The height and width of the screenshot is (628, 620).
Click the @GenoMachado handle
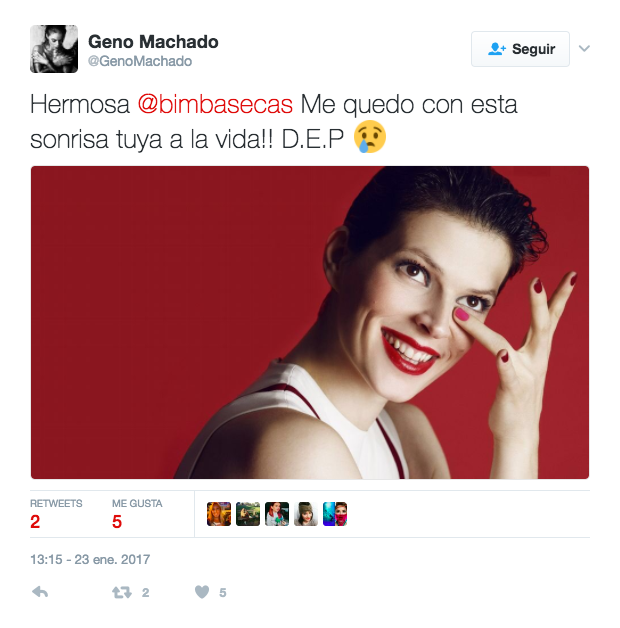pos(140,61)
